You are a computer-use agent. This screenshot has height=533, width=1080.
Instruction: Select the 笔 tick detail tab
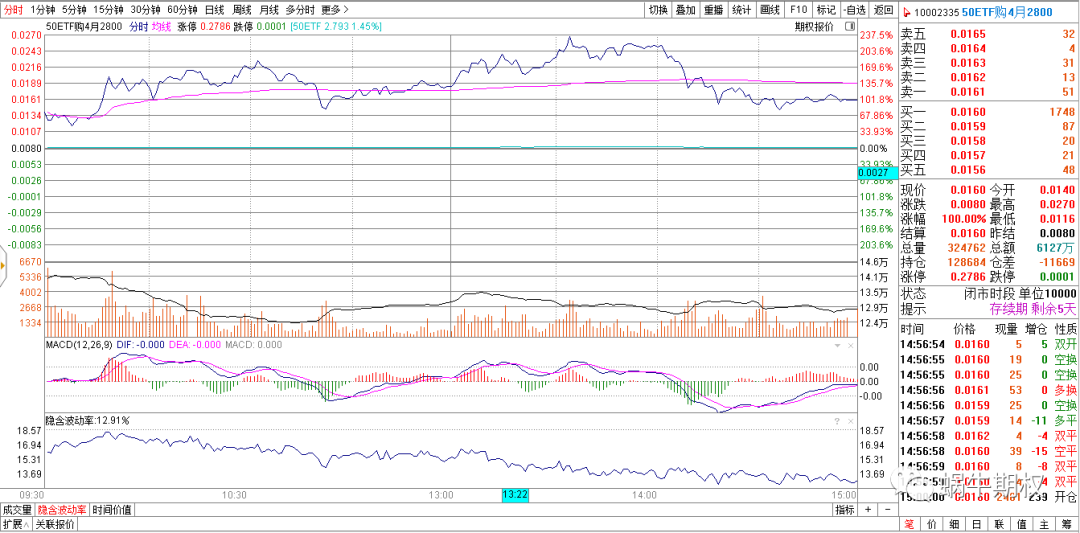coord(909,525)
